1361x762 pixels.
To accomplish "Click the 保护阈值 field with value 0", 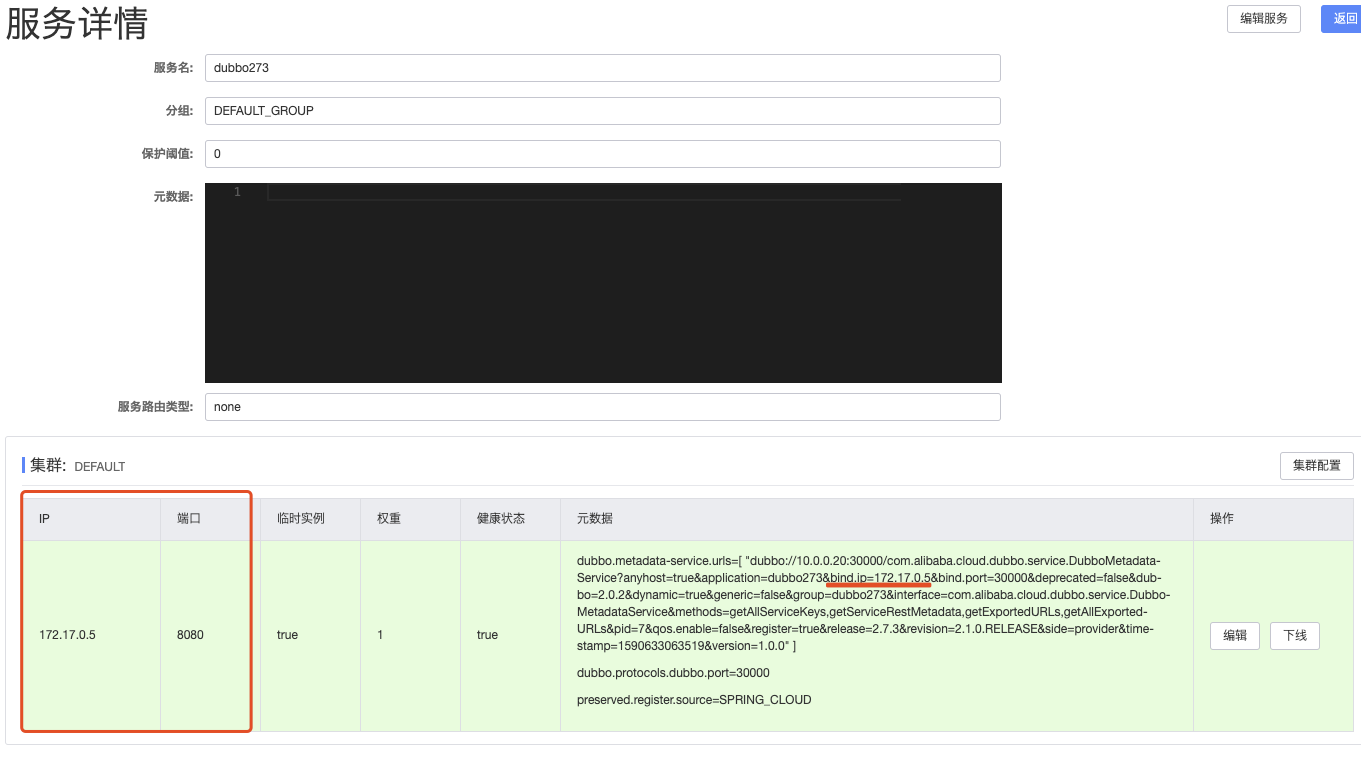I will coord(600,153).
